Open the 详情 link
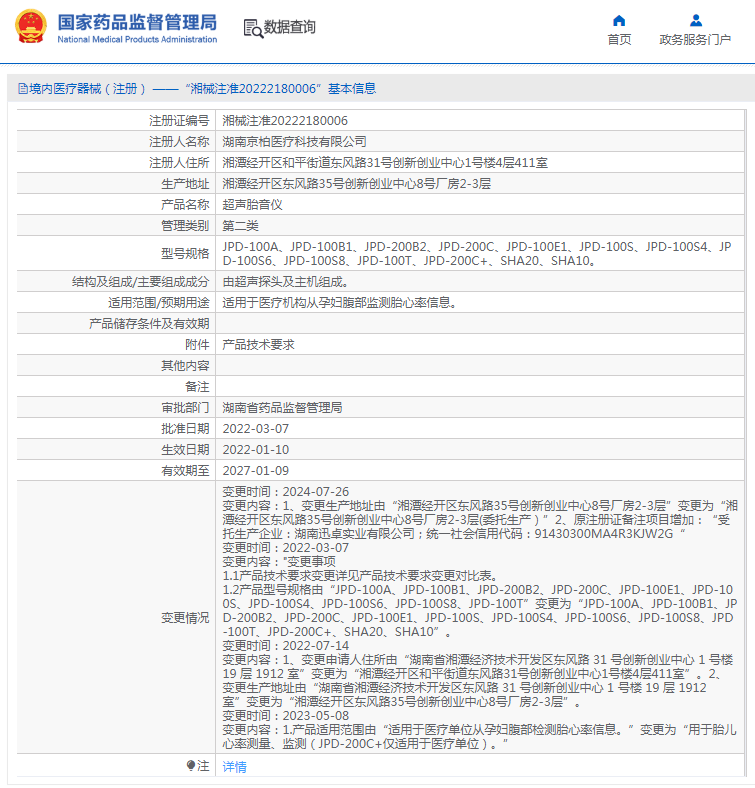This screenshot has height=788, width=755. (x=234, y=766)
